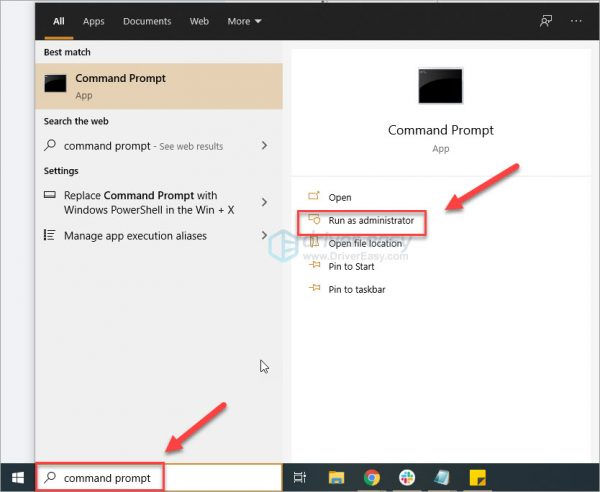600x492 pixels.
Task: Click the feedback icon in search header
Action: (x=546, y=20)
